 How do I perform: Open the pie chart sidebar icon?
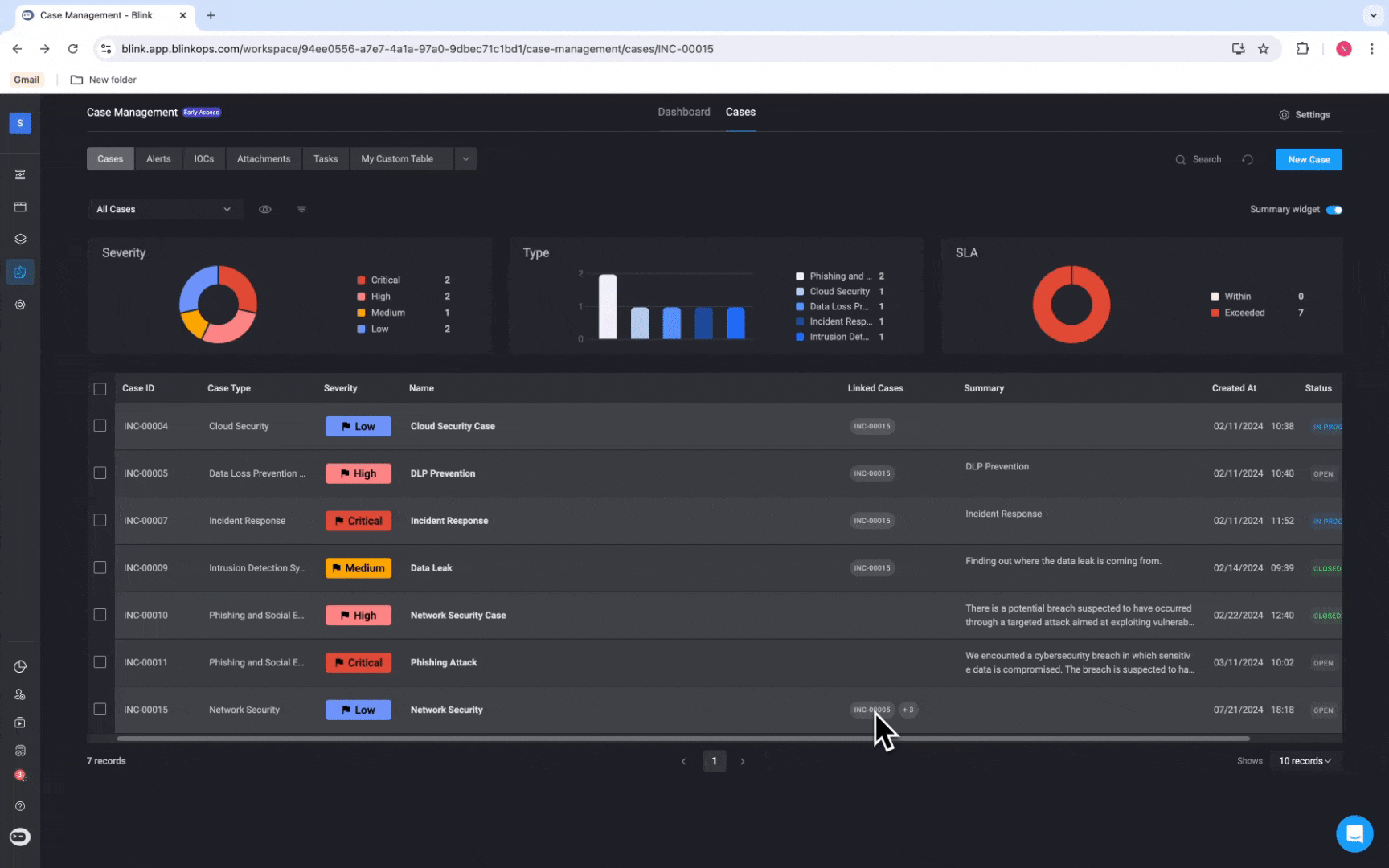[x=20, y=666]
